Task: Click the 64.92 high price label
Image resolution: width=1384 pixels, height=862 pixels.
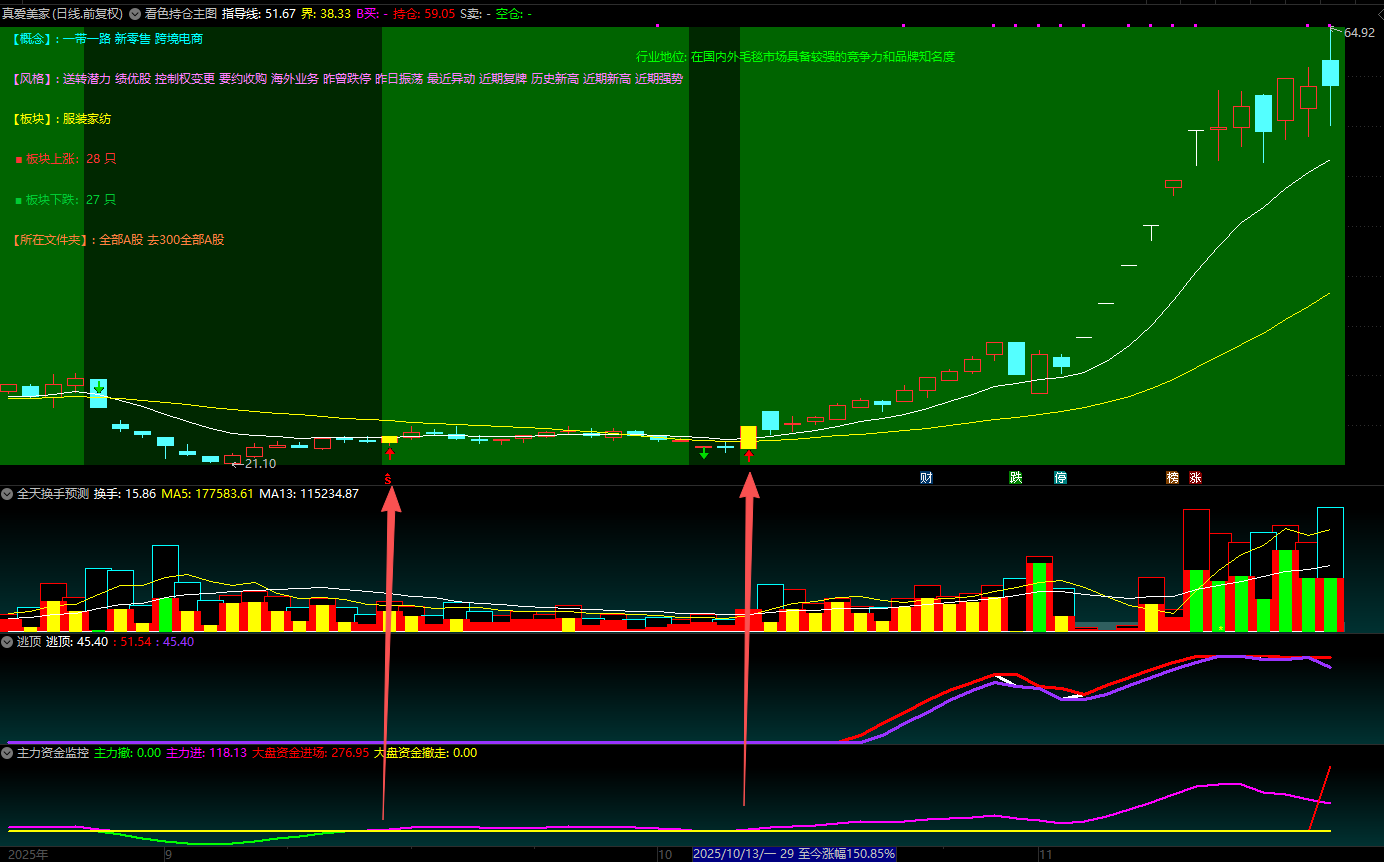Action: click(1359, 33)
